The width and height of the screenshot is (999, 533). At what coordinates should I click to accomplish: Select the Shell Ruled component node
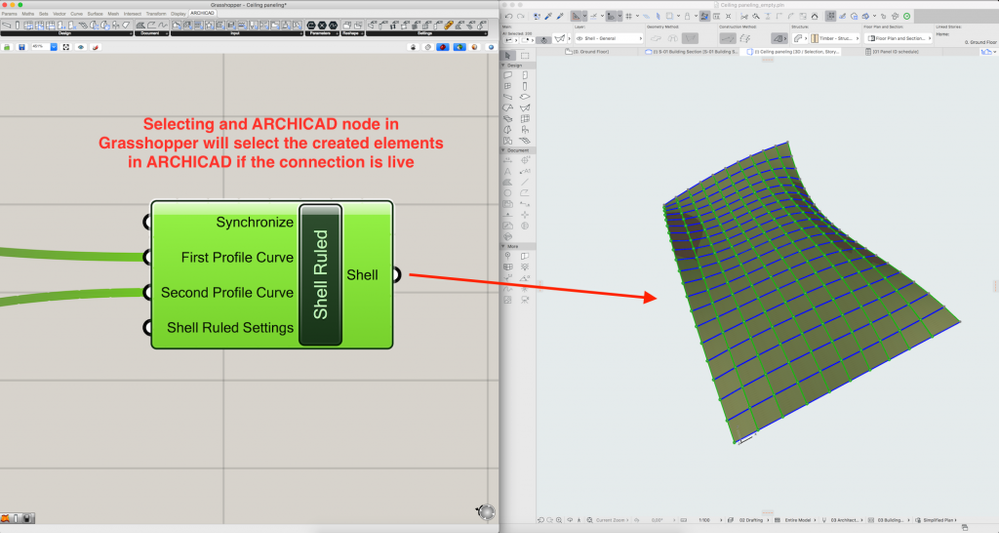tap(320, 274)
